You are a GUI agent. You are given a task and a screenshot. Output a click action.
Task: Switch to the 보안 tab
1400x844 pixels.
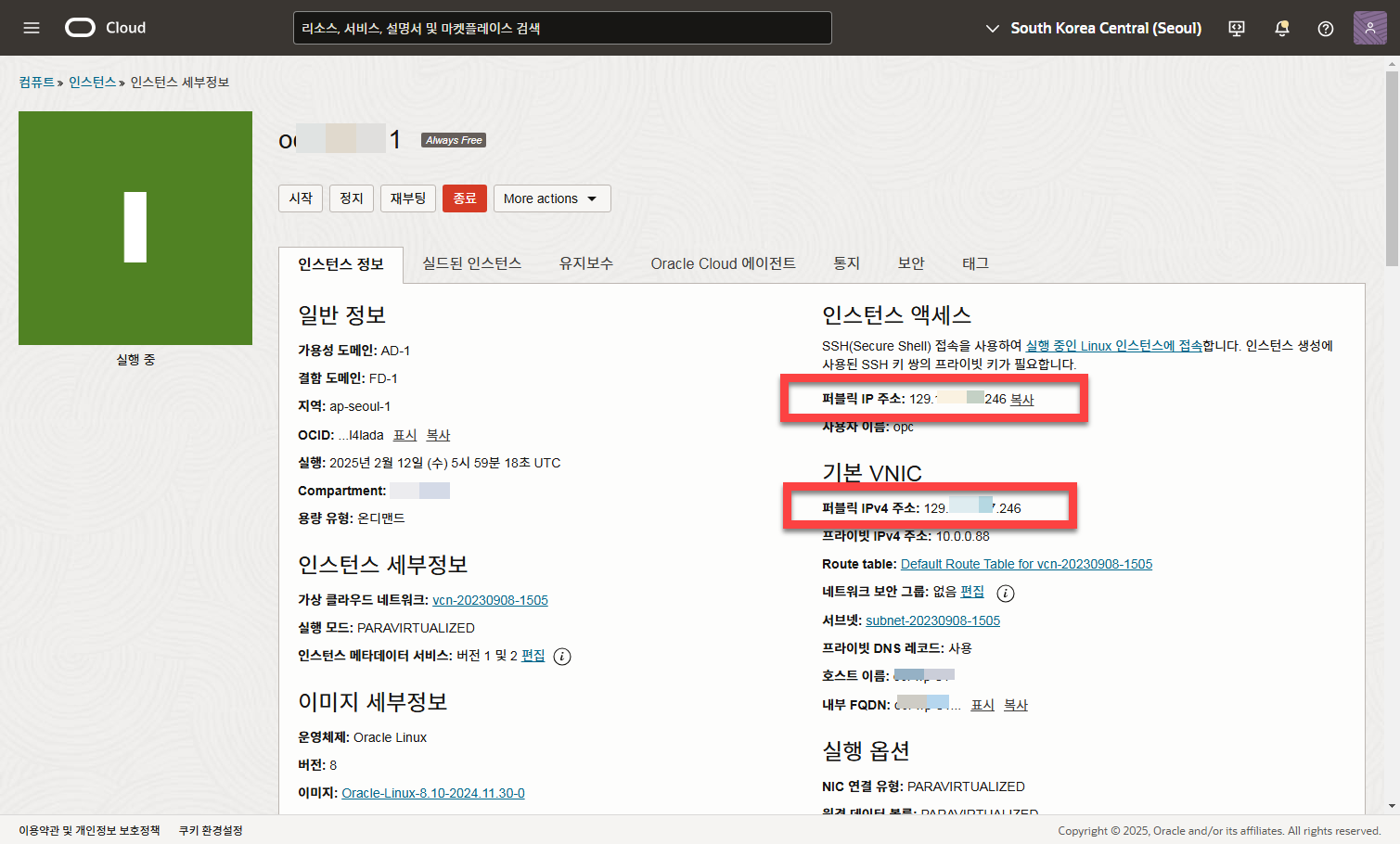tap(911, 263)
